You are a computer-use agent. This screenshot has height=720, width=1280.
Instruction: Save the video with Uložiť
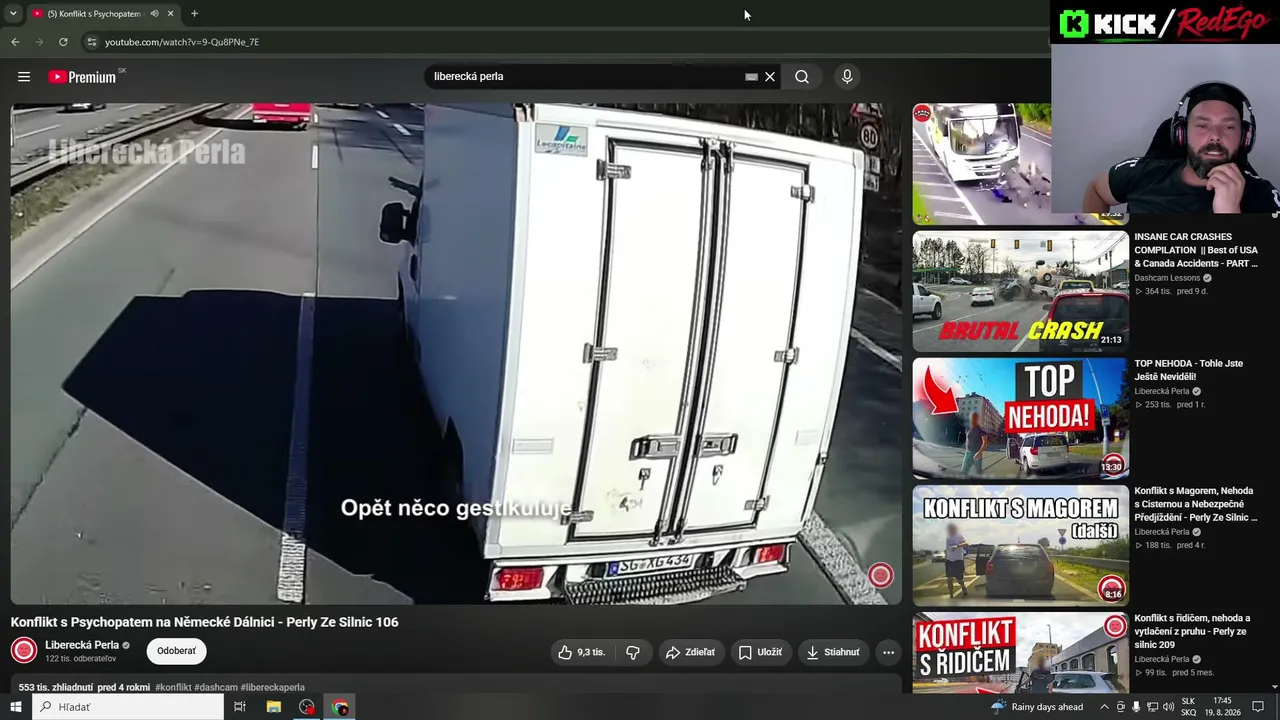tap(760, 652)
